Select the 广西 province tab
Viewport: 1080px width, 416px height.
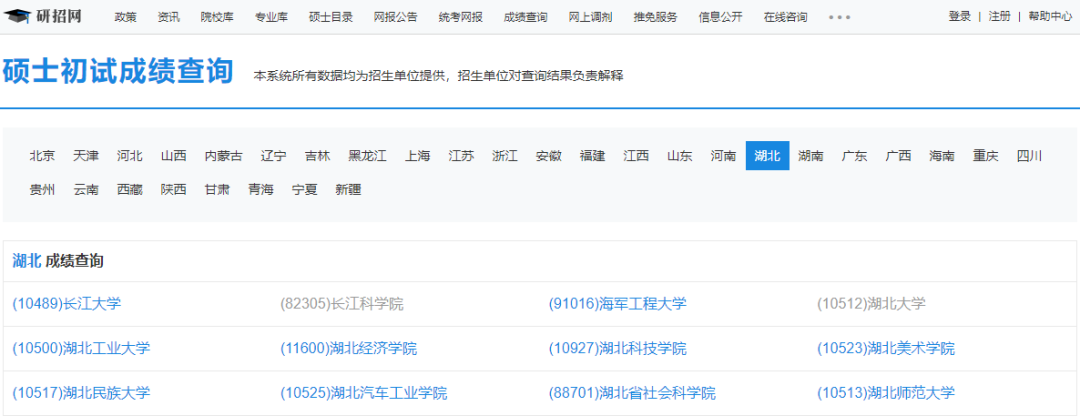898,156
